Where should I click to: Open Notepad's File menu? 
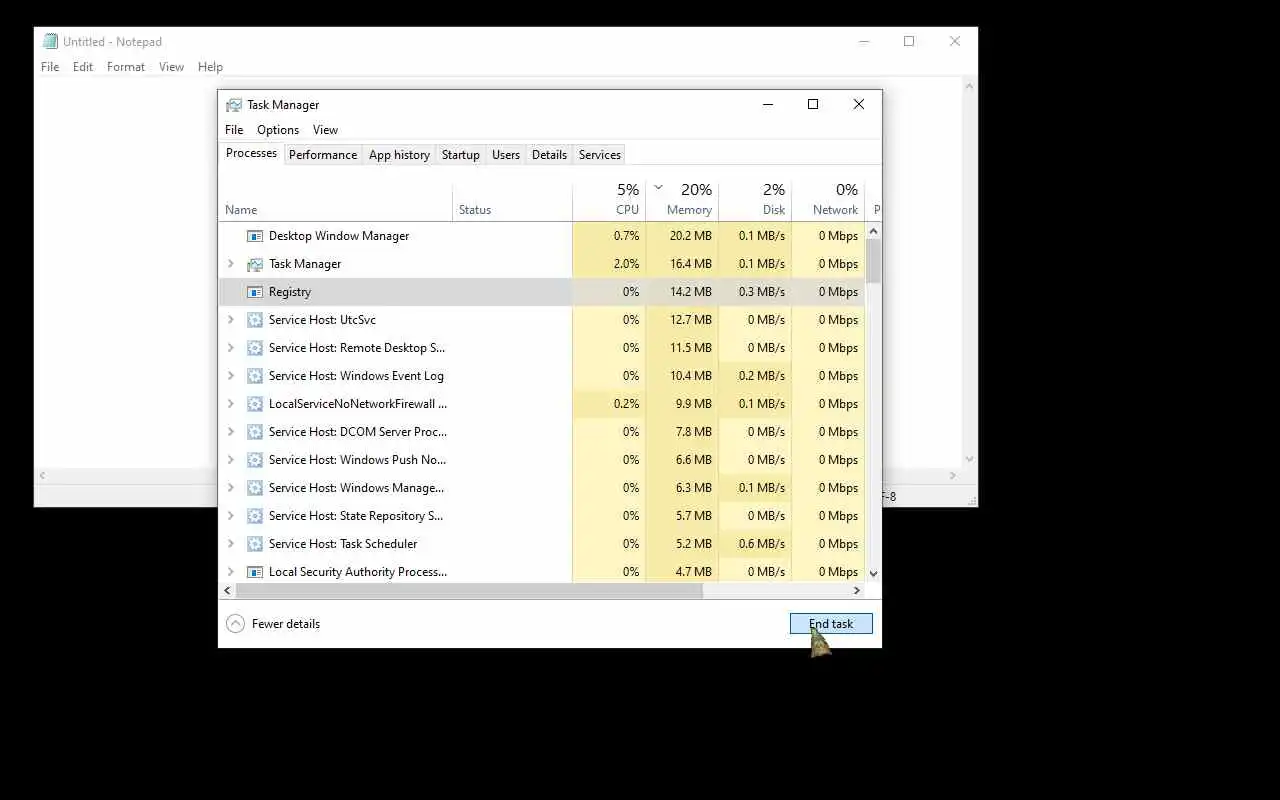50,67
